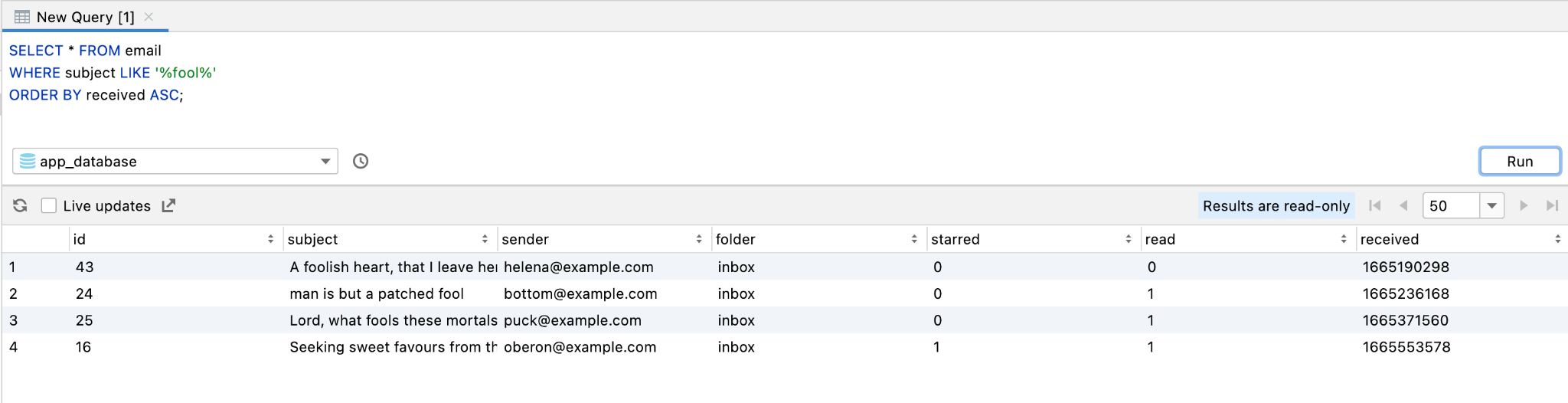Click the refresh results icon

[x=21, y=205]
